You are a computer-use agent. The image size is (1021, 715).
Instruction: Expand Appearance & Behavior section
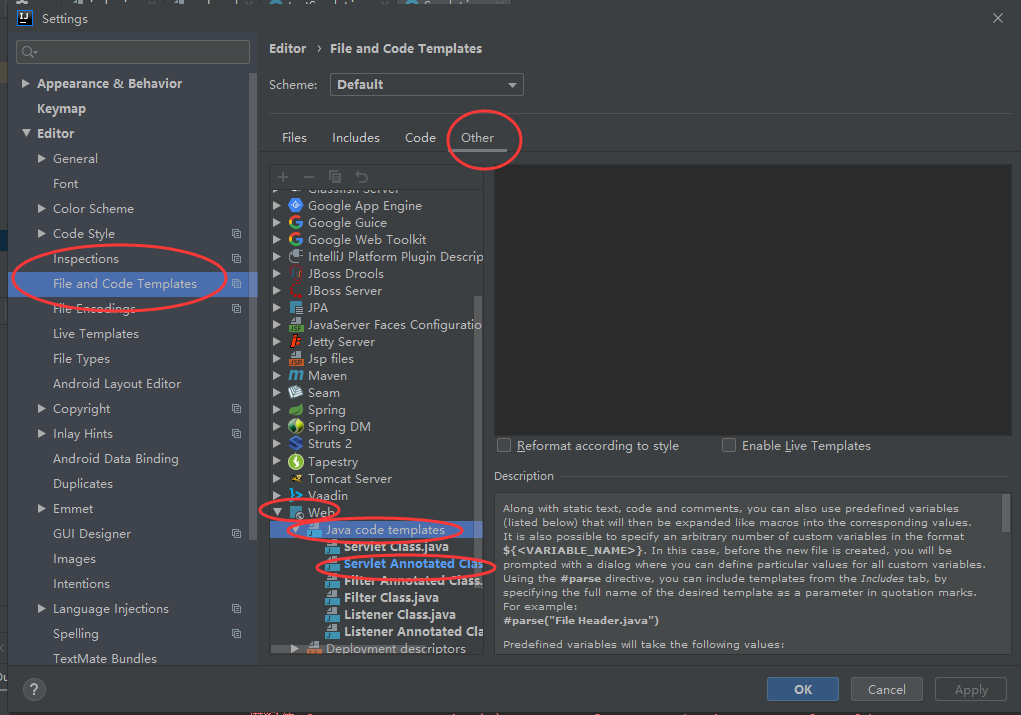pos(25,83)
